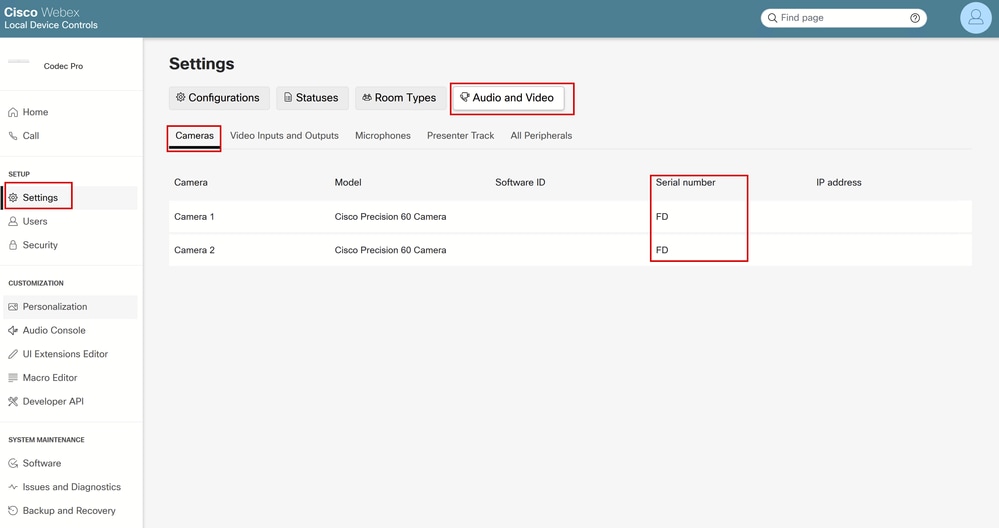The width and height of the screenshot is (999, 528).
Task: Click the Cisco Webex logo text
Action: [x=42, y=12]
